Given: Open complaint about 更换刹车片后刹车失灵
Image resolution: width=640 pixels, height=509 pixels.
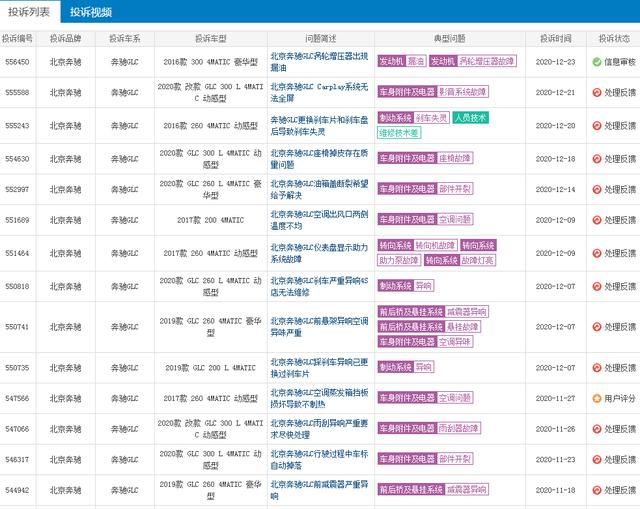Looking at the screenshot, I should coord(319,126).
